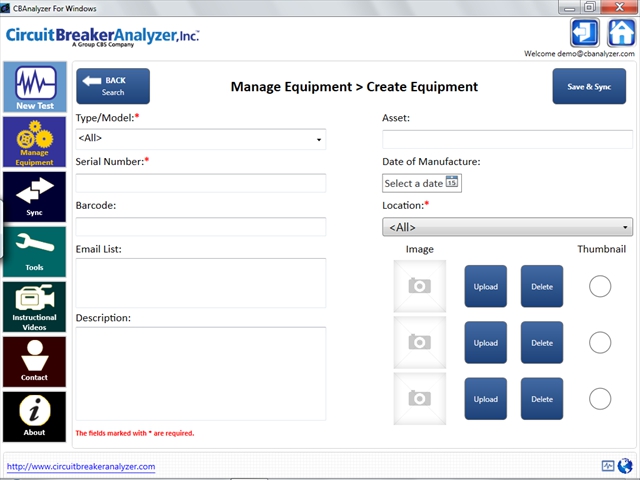Click Upload for the first image
Viewport: 640px width, 480px height.
coord(486,286)
